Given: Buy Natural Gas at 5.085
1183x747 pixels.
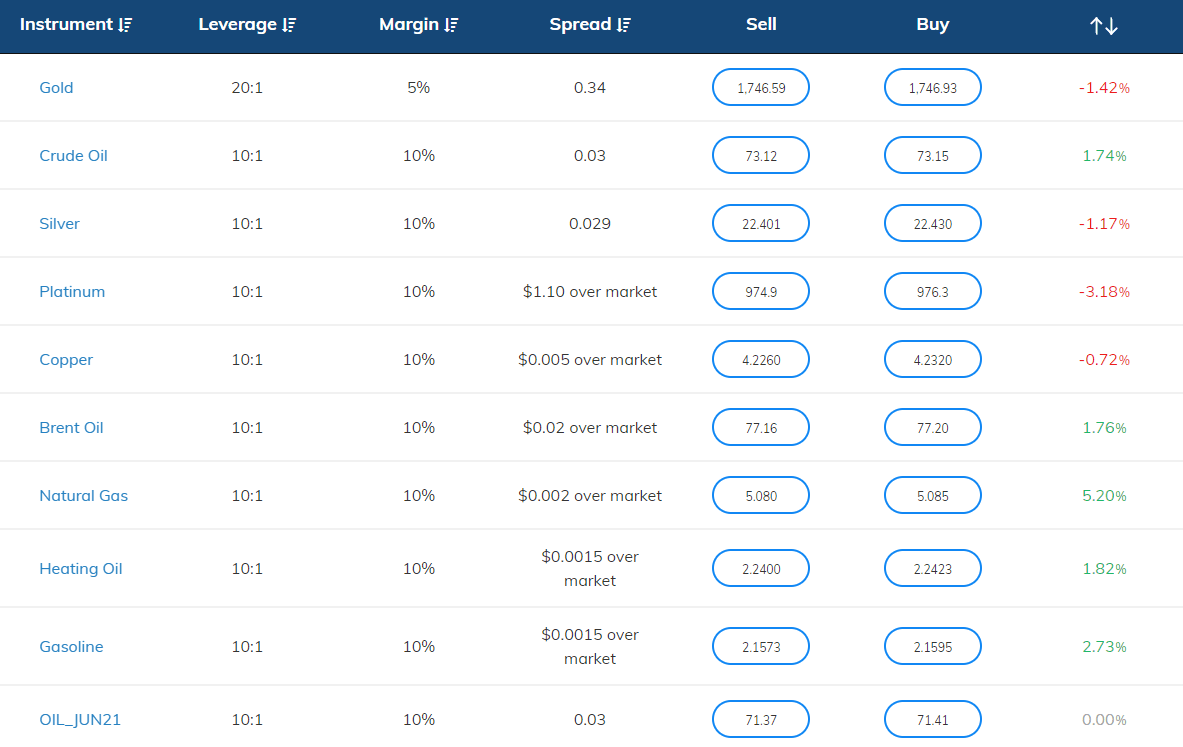Looking at the screenshot, I should coord(932,496).
